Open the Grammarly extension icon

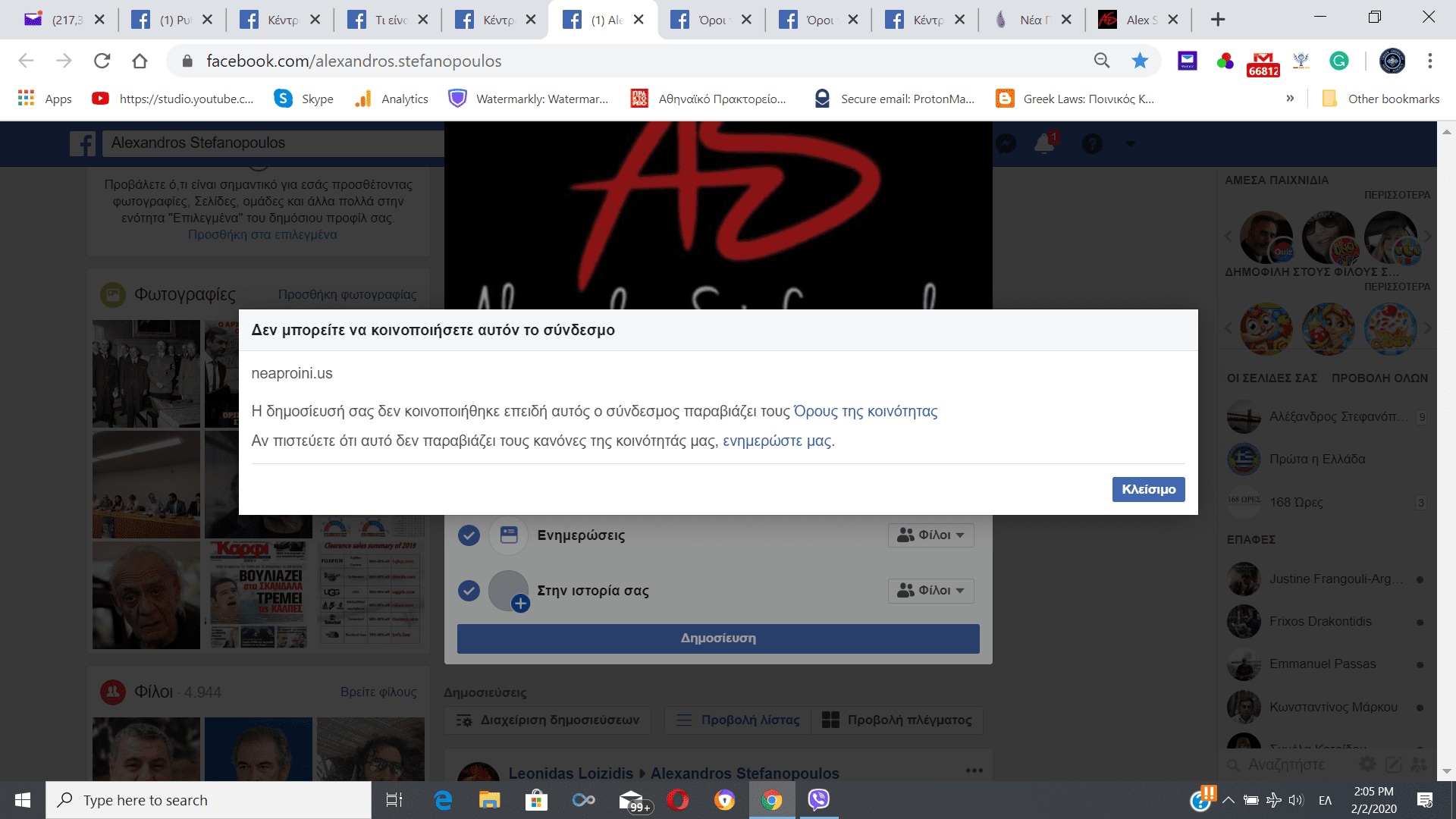coord(1339,61)
